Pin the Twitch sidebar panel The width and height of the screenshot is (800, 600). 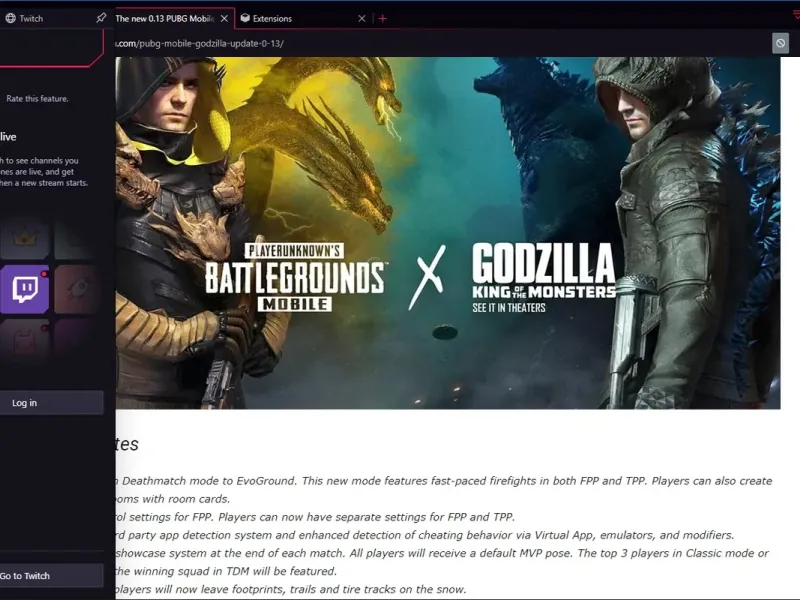101,18
